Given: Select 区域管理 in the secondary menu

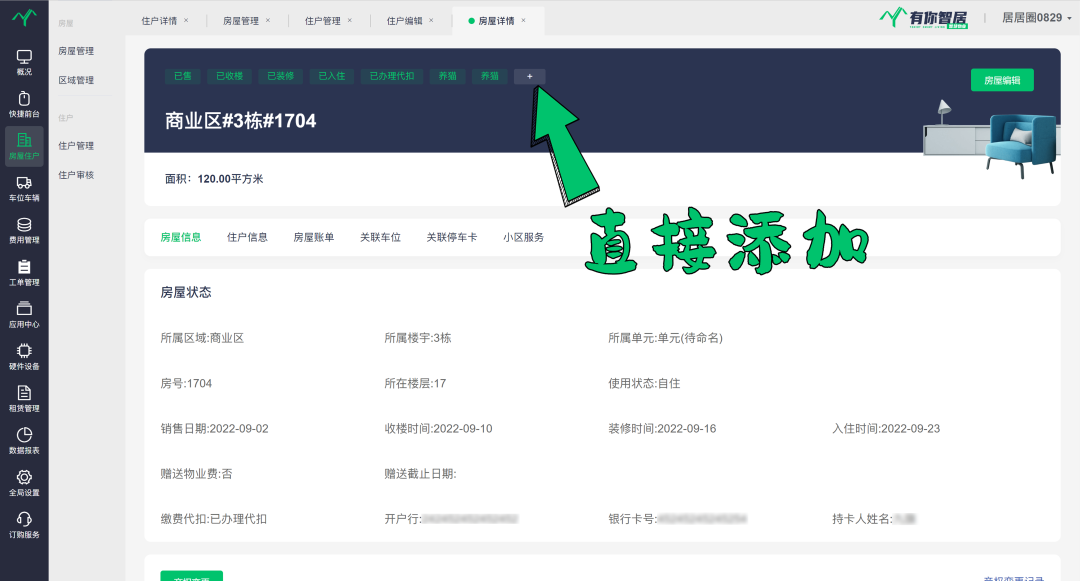Looking at the screenshot, I should (x=76, y=80).
